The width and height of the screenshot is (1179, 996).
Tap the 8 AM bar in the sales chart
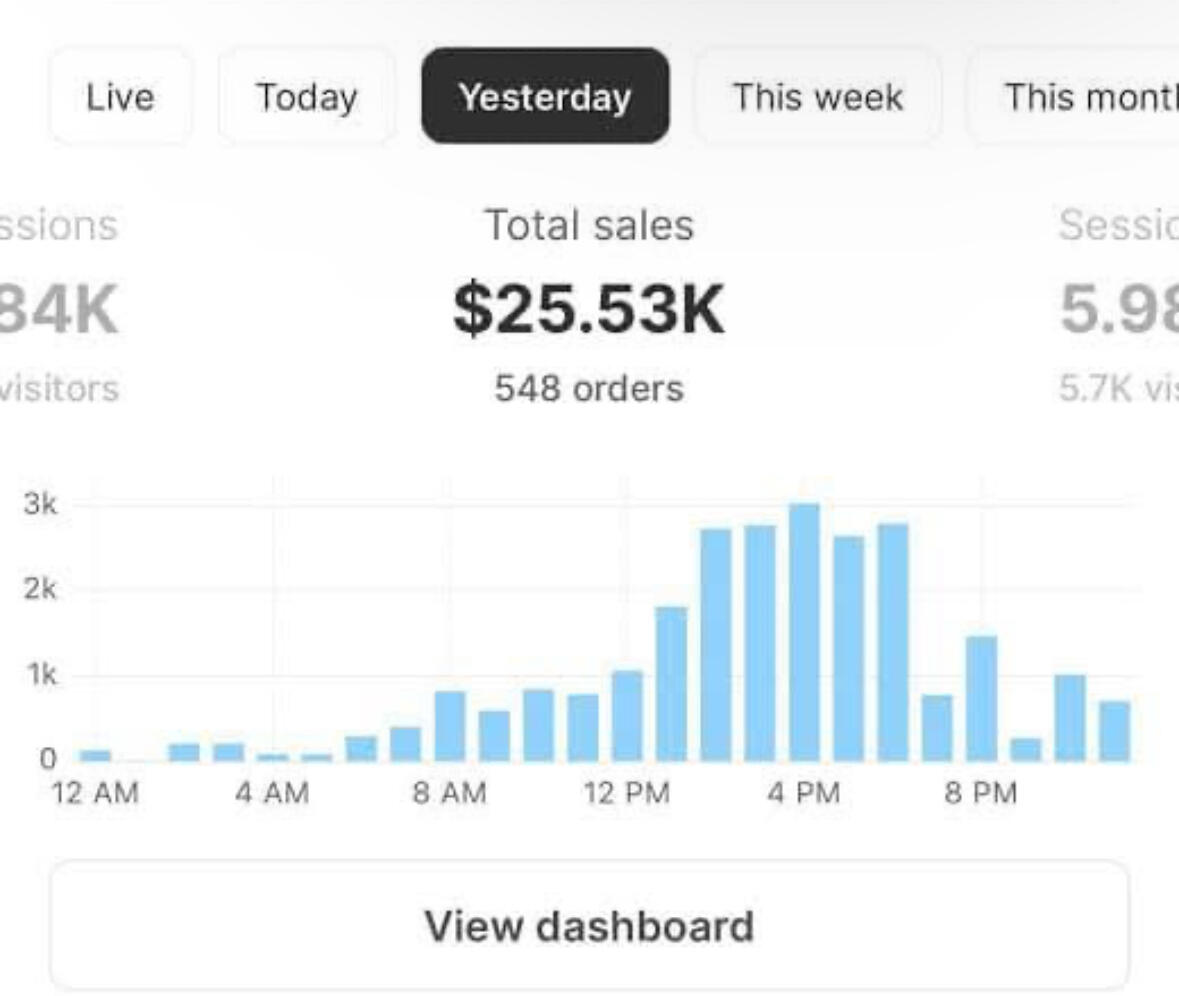pos(450,726)
